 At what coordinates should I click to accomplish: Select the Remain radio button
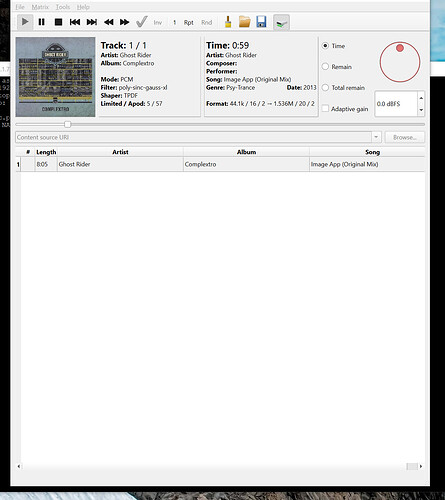point(325,67)
